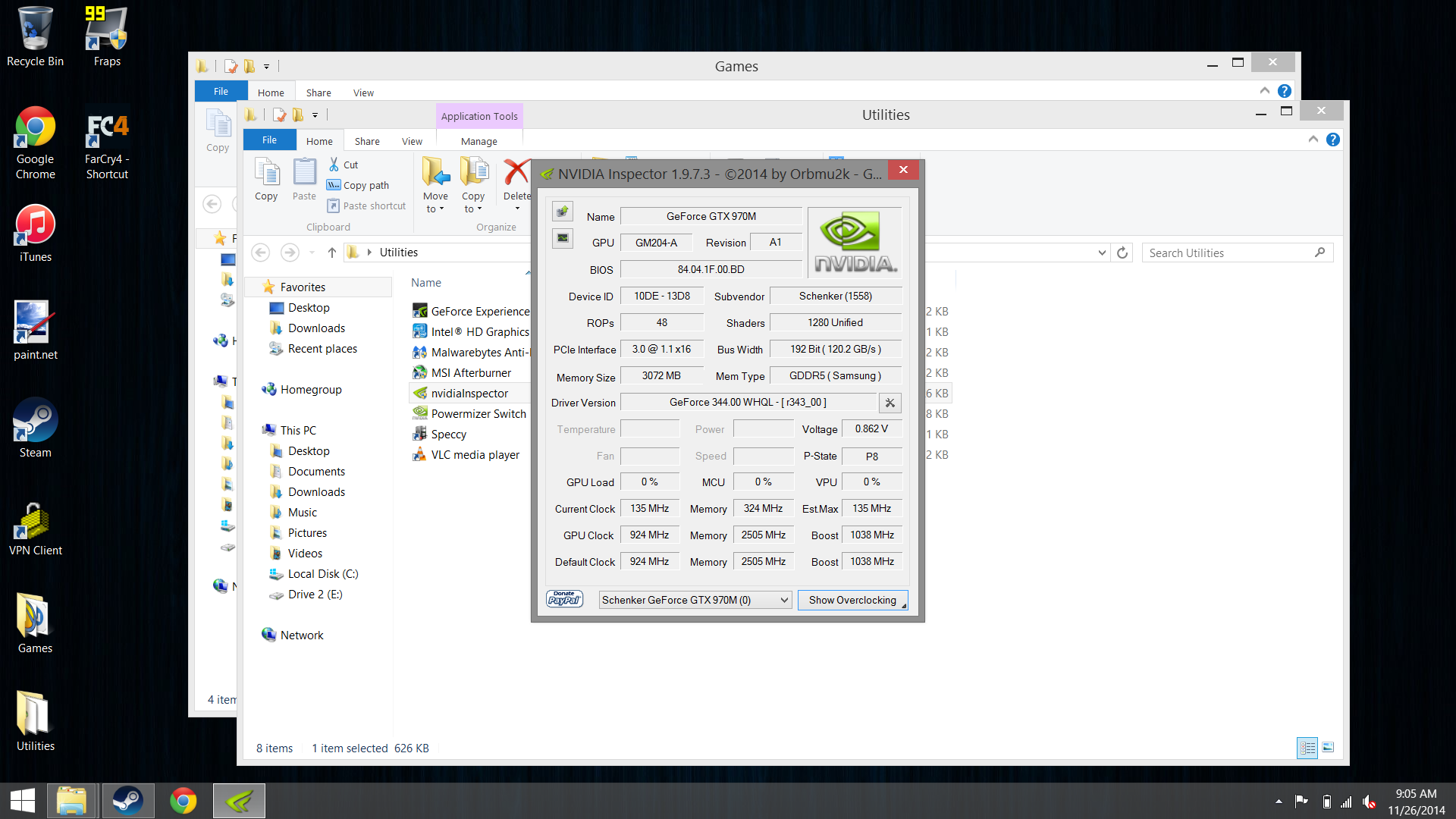Select the Utilities folder on desktop
1456x819 pixels.
click(x=35, y=722)
